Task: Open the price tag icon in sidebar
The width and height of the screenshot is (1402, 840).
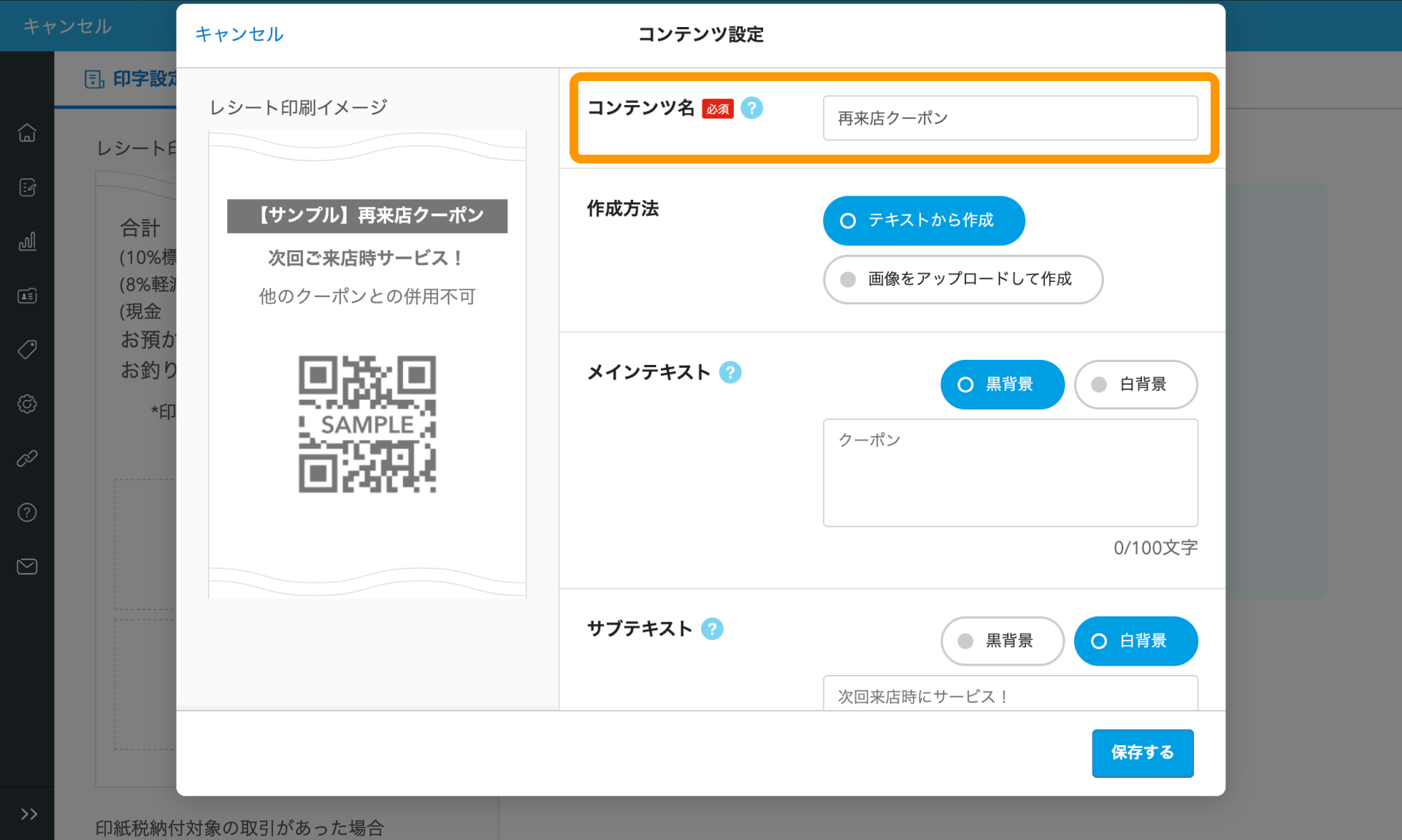Action: tap(27, 350)
